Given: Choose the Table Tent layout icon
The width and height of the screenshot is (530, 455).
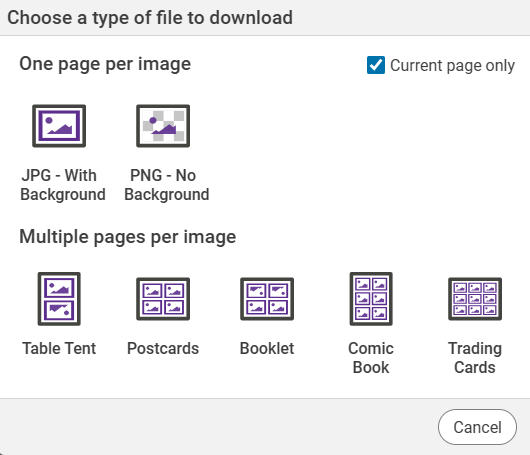Looking at the screenshot, I should coord(59,299).
